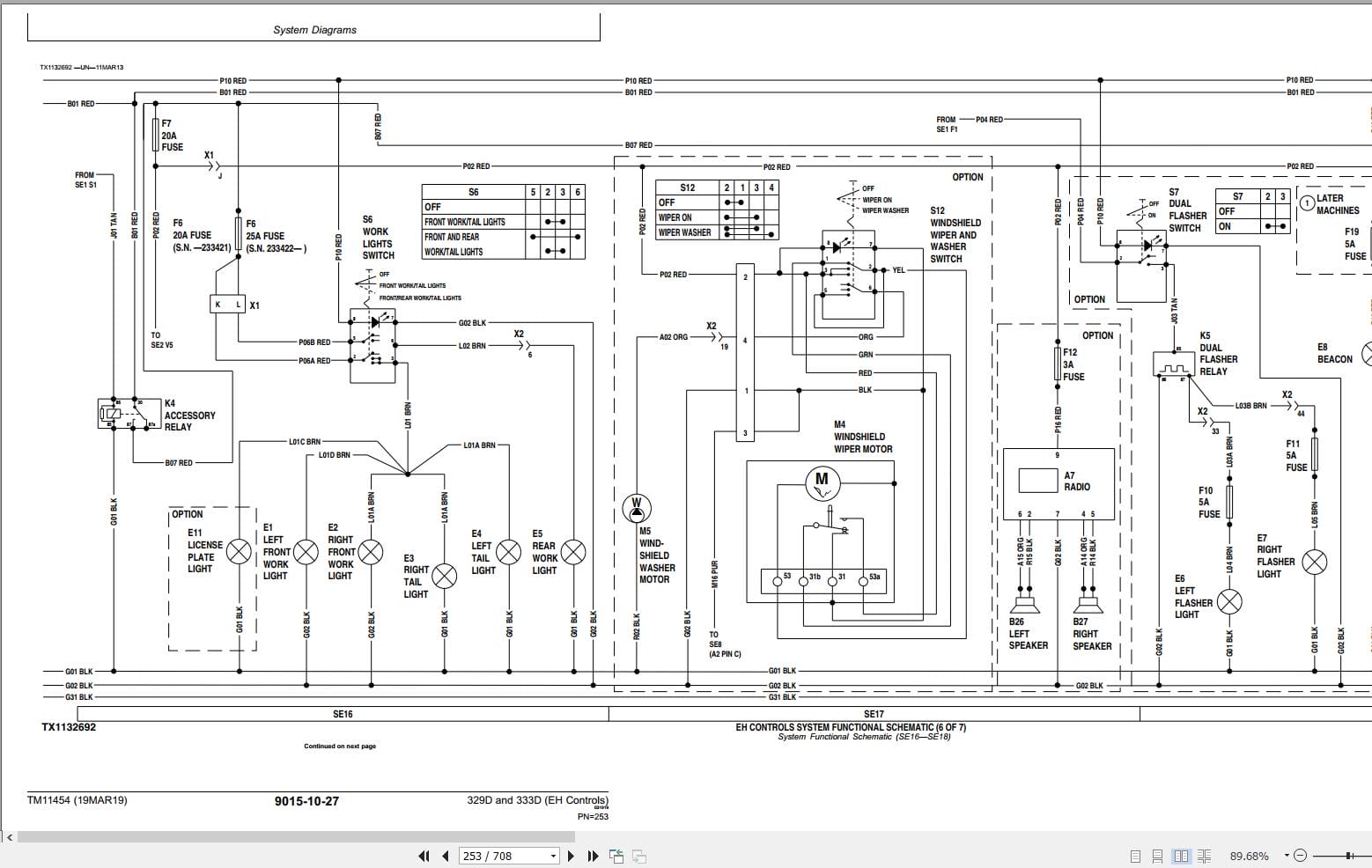1372x868 pixels.
Task: Click 'EH CONTROLS SYSTEM FUNCTIONAL SCHEMATIC (6 OF 7)' title
Action: click(x=851, y=727)
